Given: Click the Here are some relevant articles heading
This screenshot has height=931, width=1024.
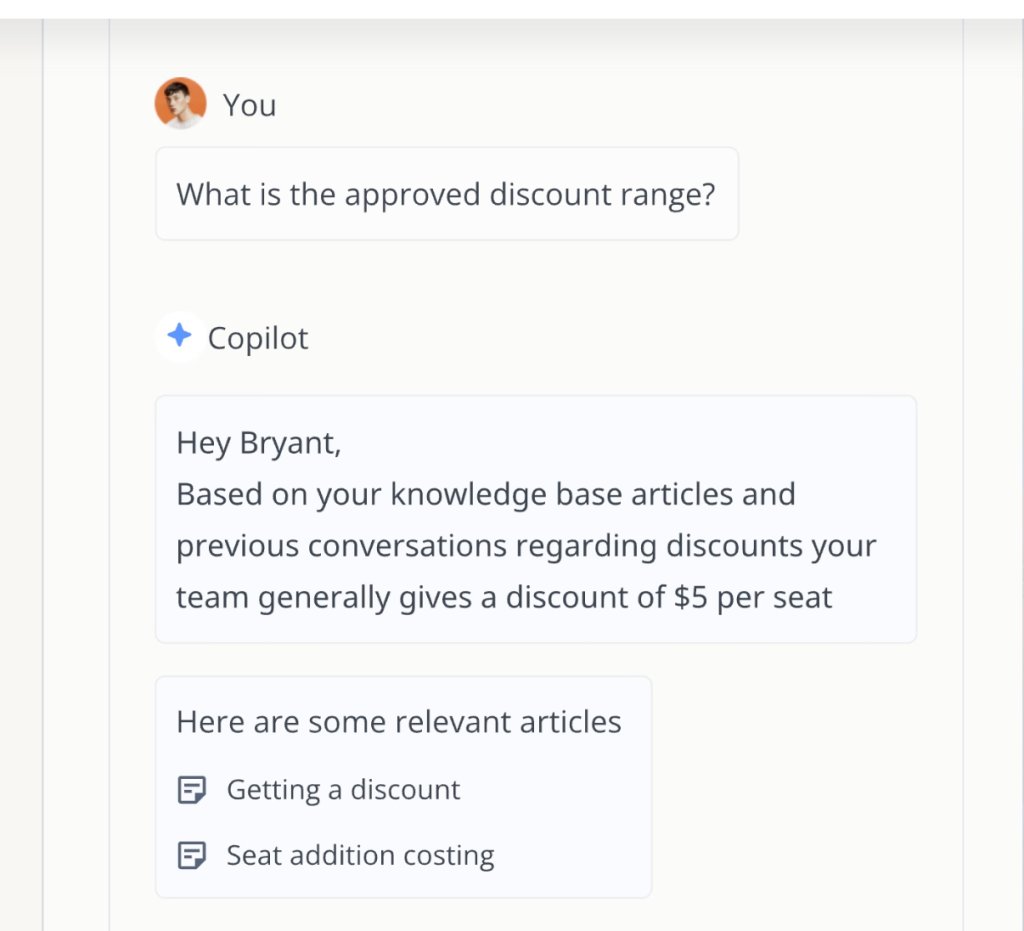Looking at the screenshot, I should point(399,721).
